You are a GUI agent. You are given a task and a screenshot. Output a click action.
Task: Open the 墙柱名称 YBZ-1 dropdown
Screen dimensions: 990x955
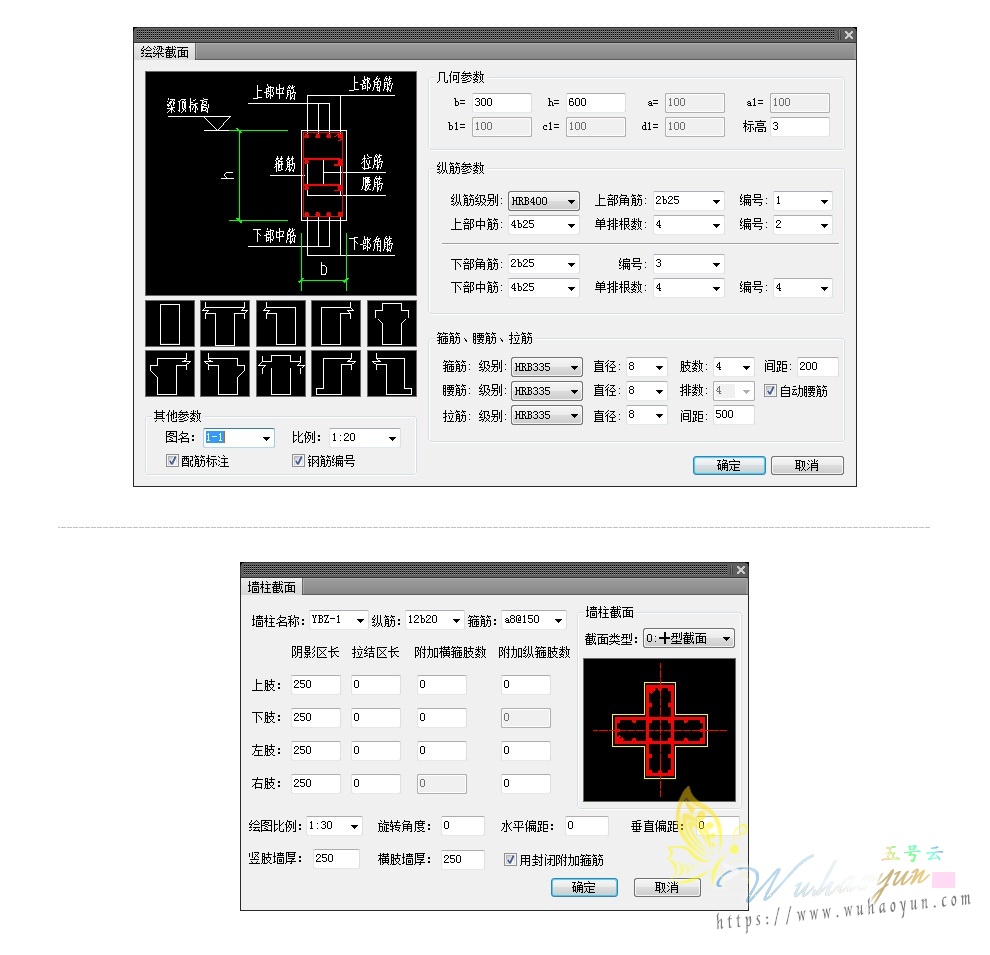point(338,620)
